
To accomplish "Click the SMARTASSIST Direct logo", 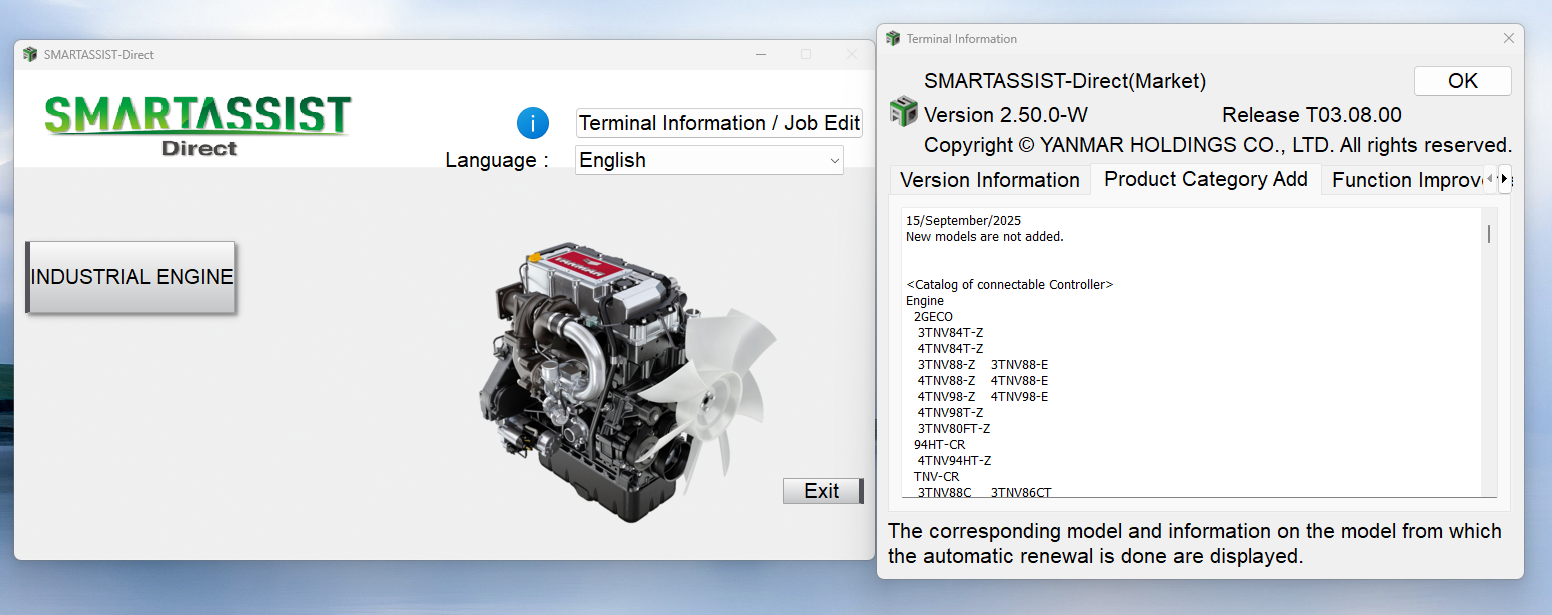I will click(x=197, y=122).
